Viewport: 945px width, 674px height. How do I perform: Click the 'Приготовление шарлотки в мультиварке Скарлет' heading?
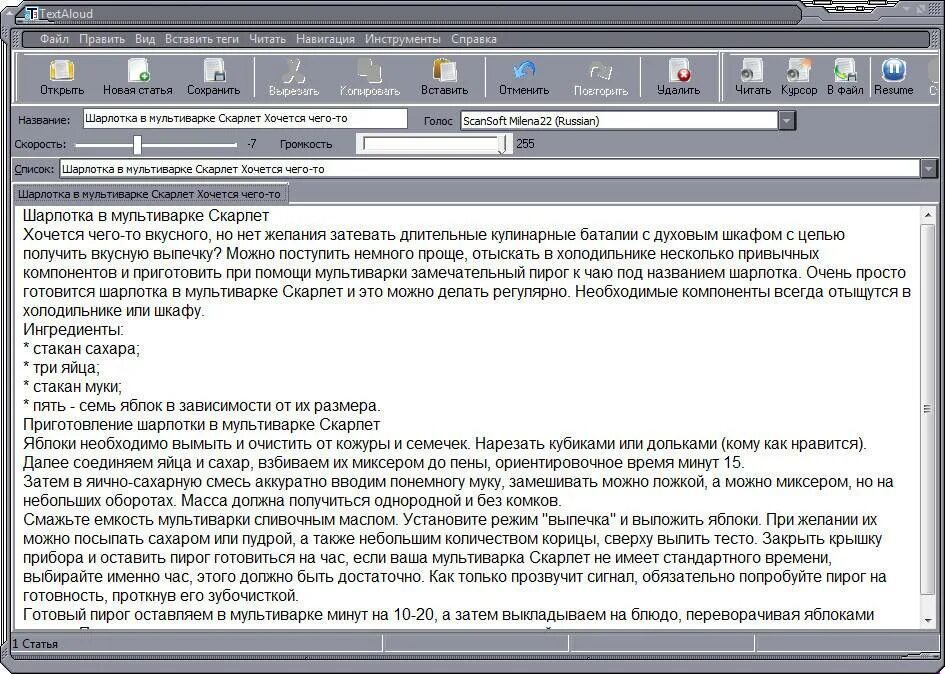pyautogui.click(x=201, y=424)
